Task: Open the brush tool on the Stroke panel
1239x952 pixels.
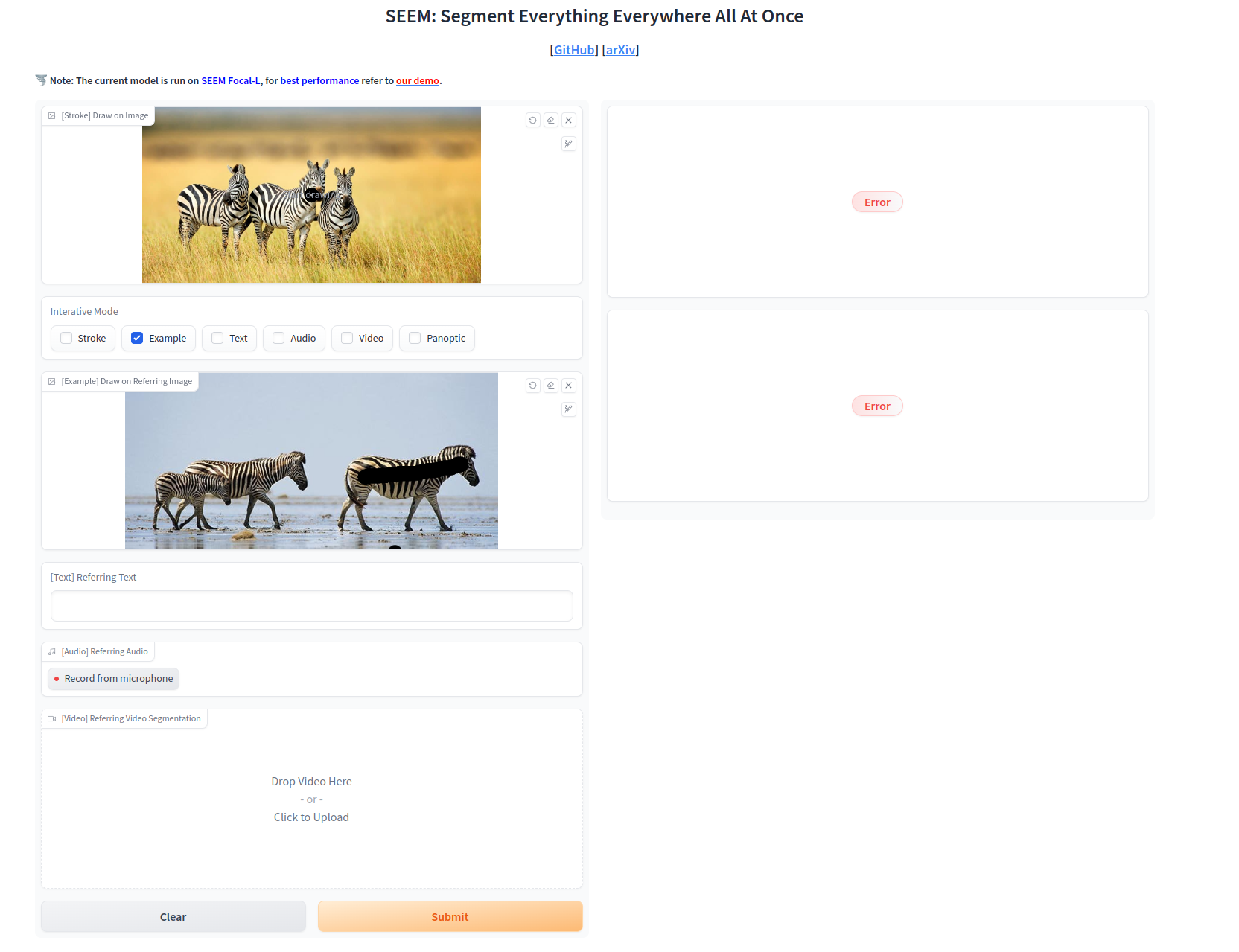Action: [x=568, y=144]
